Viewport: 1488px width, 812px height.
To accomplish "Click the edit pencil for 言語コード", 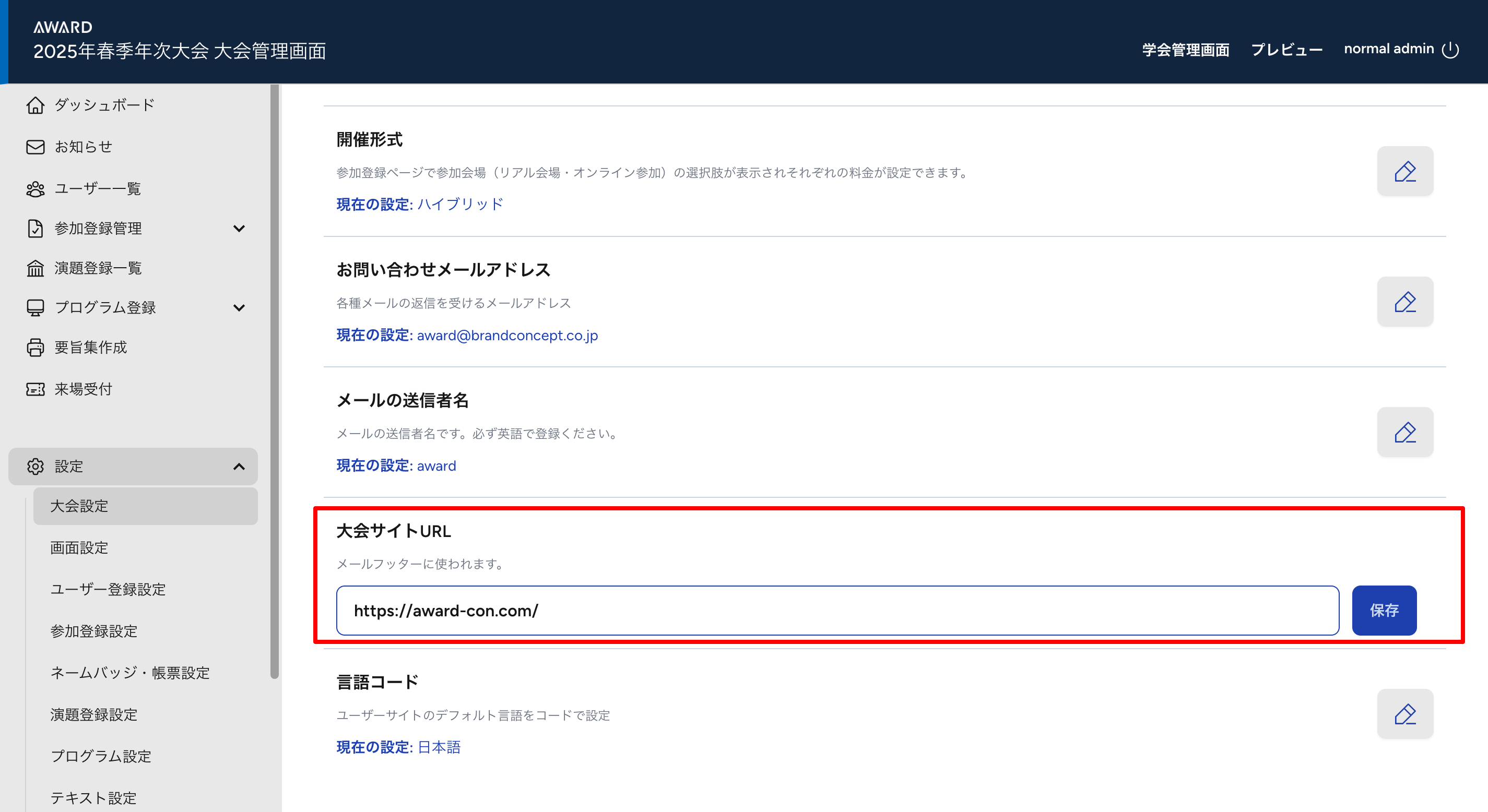I will coord(1404,714).
